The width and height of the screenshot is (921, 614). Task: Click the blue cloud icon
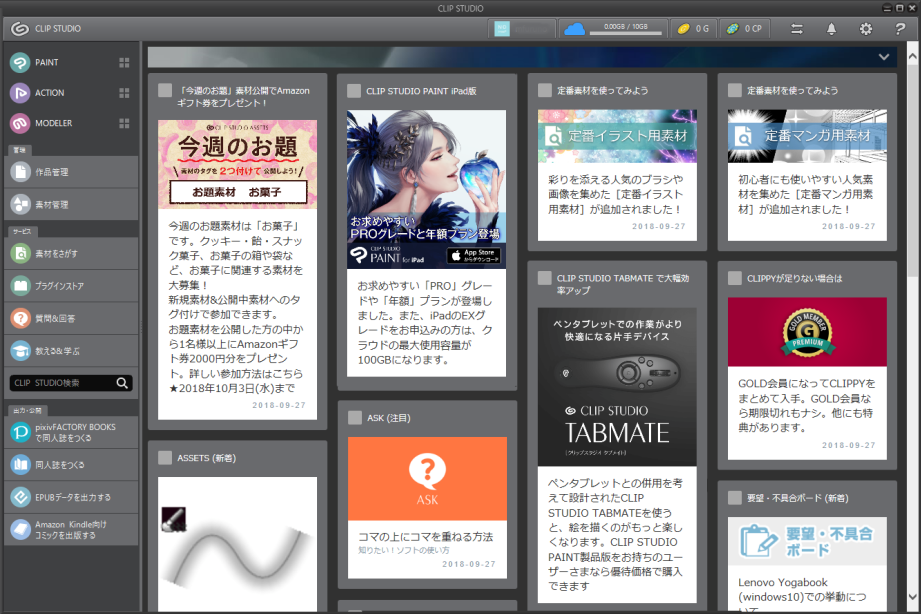(x=574, y=28)
